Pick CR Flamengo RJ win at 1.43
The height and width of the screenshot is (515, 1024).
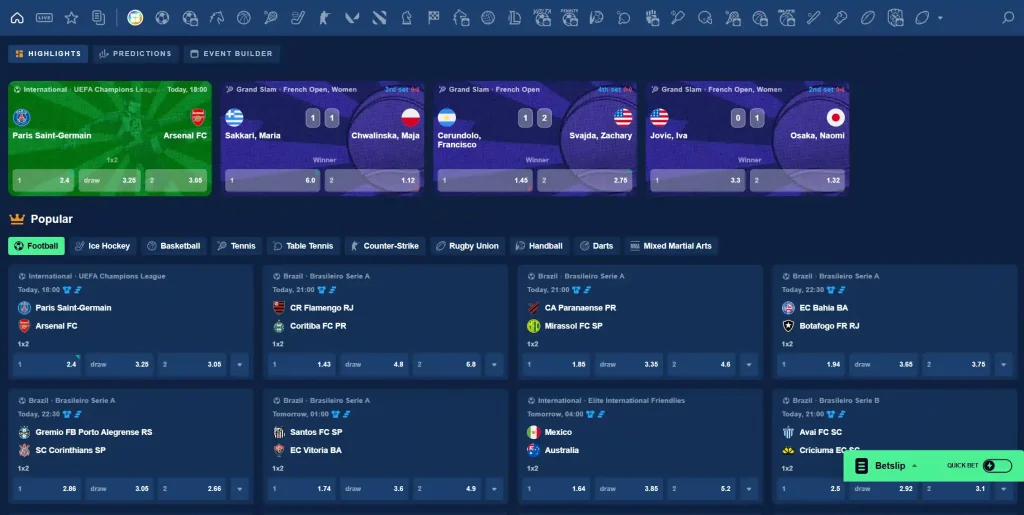tap(302, 364)
